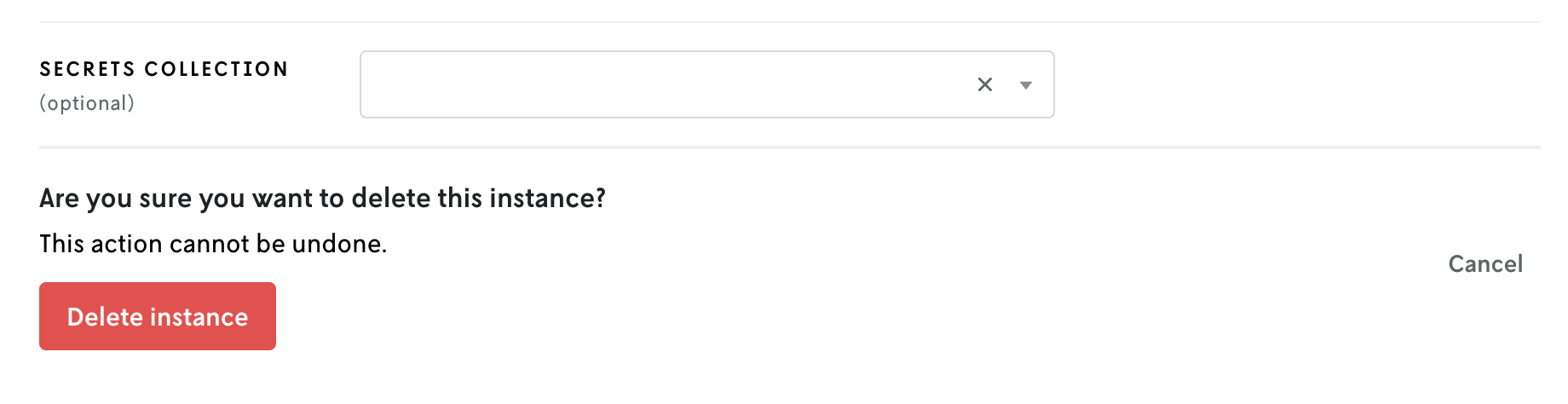Clear the Secrets Collection selection with X
Viewport: 1568px width, 404px height.
click(985, 84)
